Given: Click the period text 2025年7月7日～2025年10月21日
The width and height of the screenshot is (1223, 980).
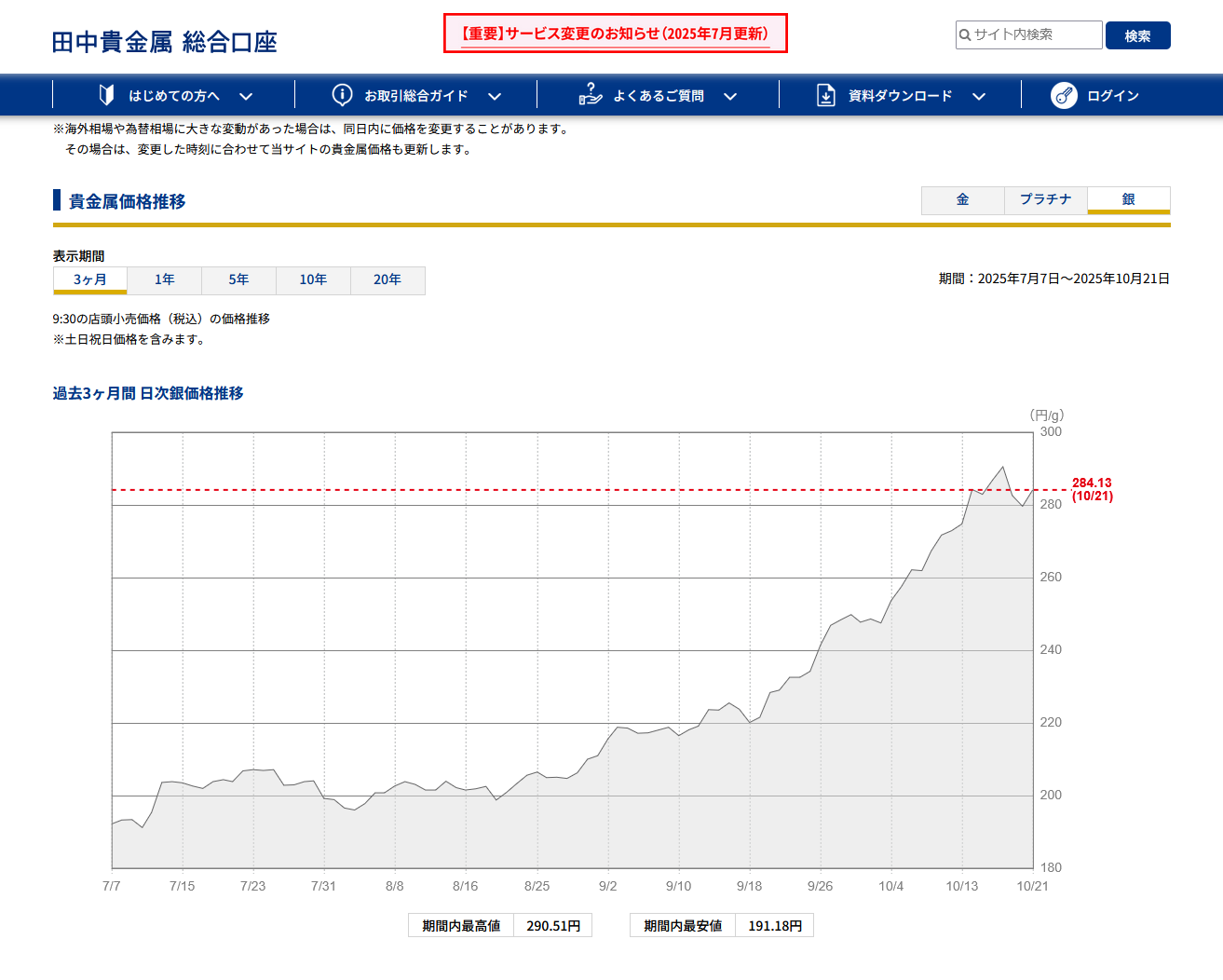Looking at the screenshot, I should coord(1074,279).
